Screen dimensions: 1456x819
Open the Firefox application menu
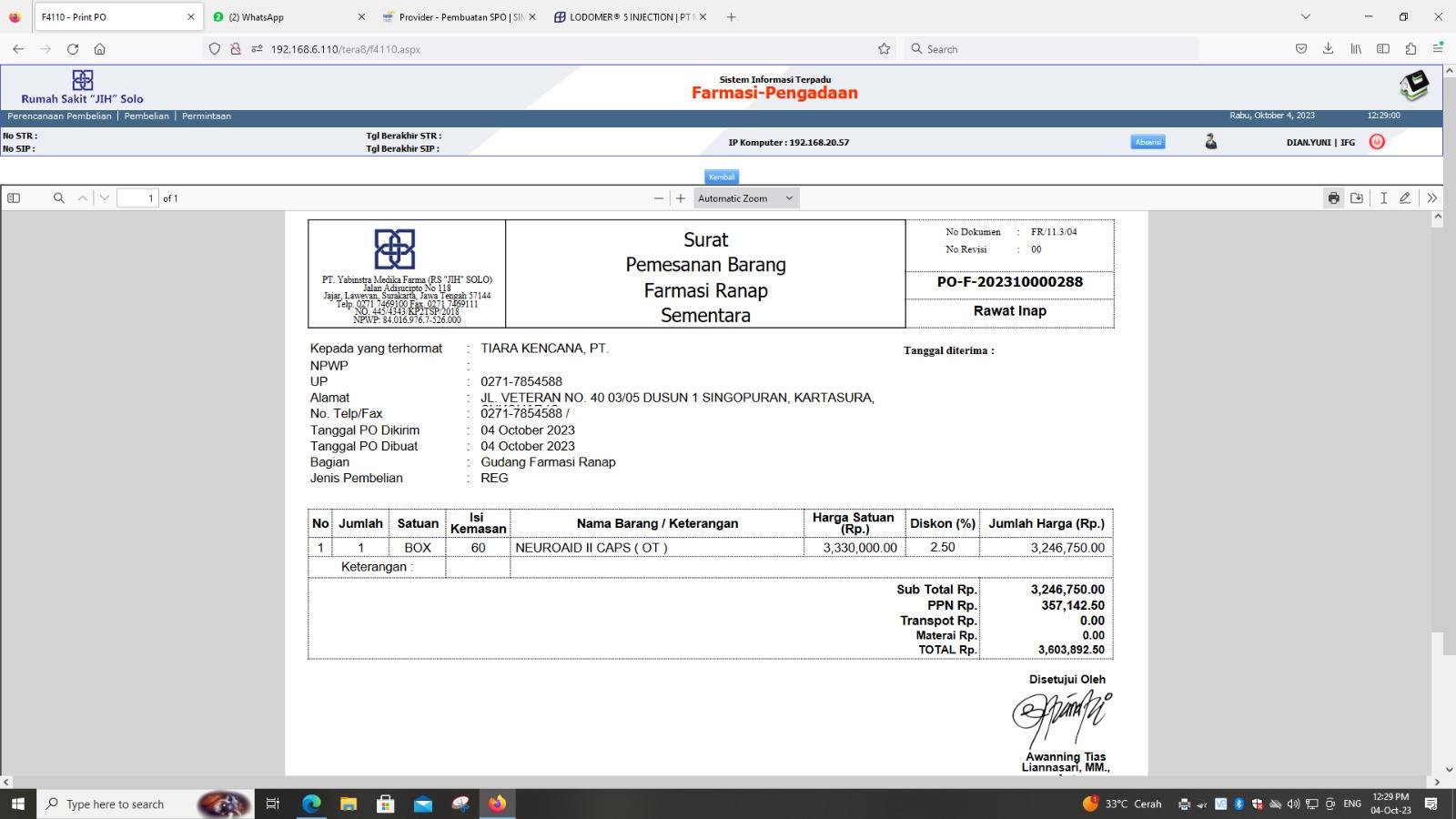(x=1438, y=49)
